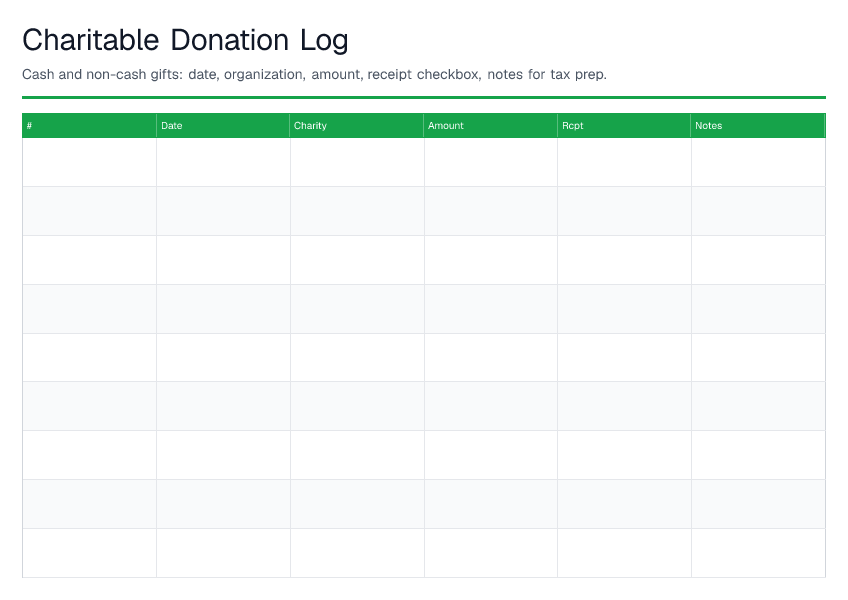Image resolution: width=848 pixels, height=600 pixels.
Task: Click the 'Rcpt' column header
Action: click(624, 126)
